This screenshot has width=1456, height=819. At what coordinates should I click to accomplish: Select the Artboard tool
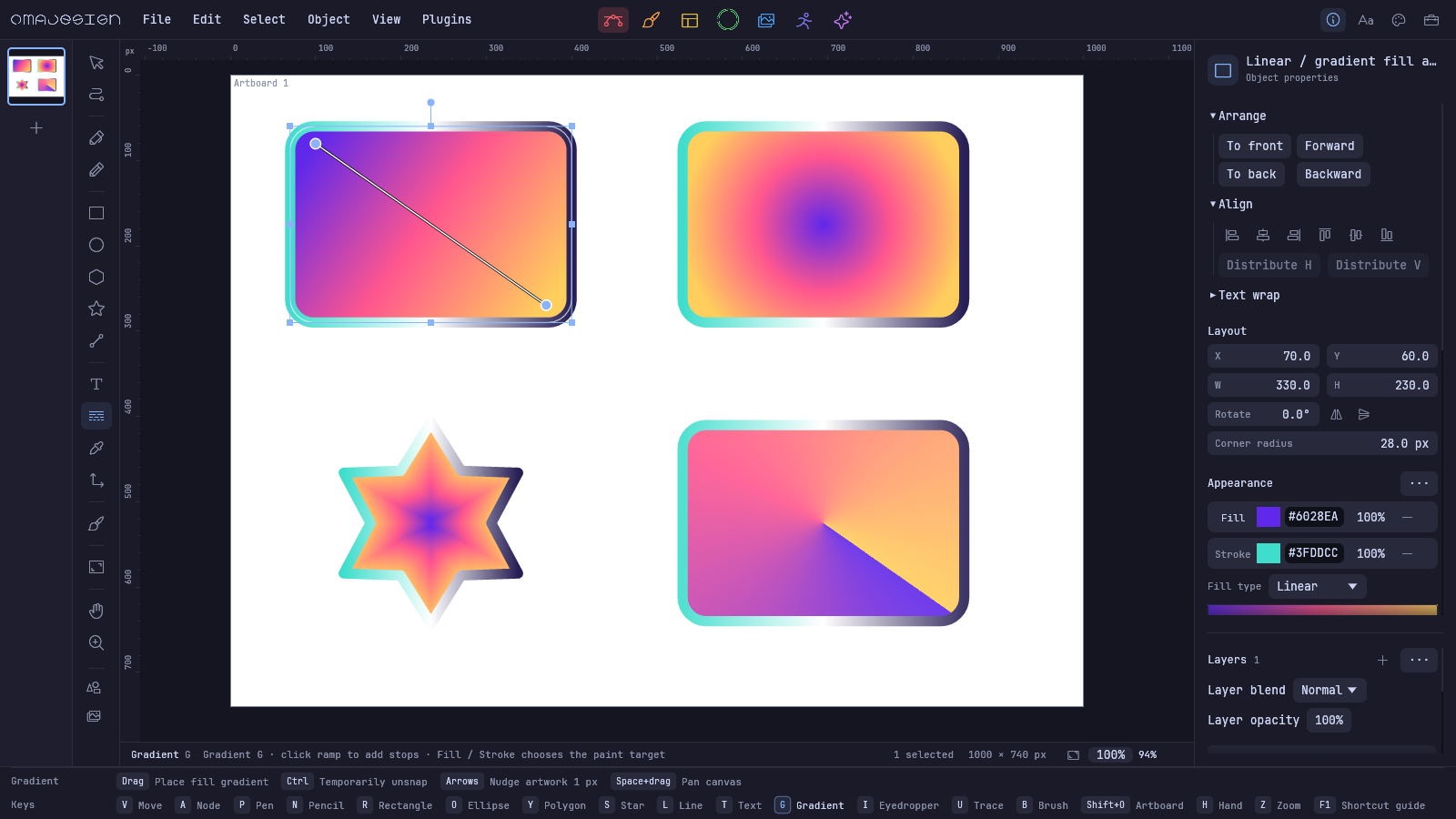(96, 567)
